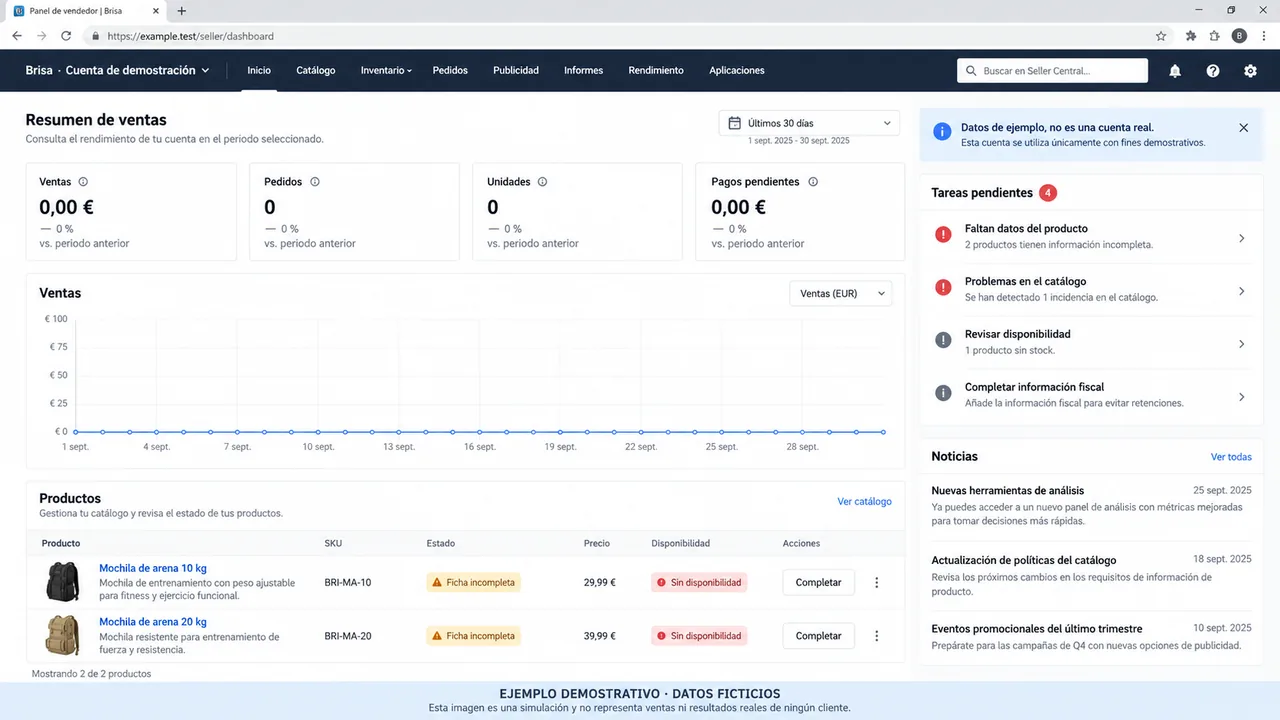The height and width of the screenshot is (720, 1280).
Task: Open more actions for Mochila de arena 20 kg
Action: 877,635
